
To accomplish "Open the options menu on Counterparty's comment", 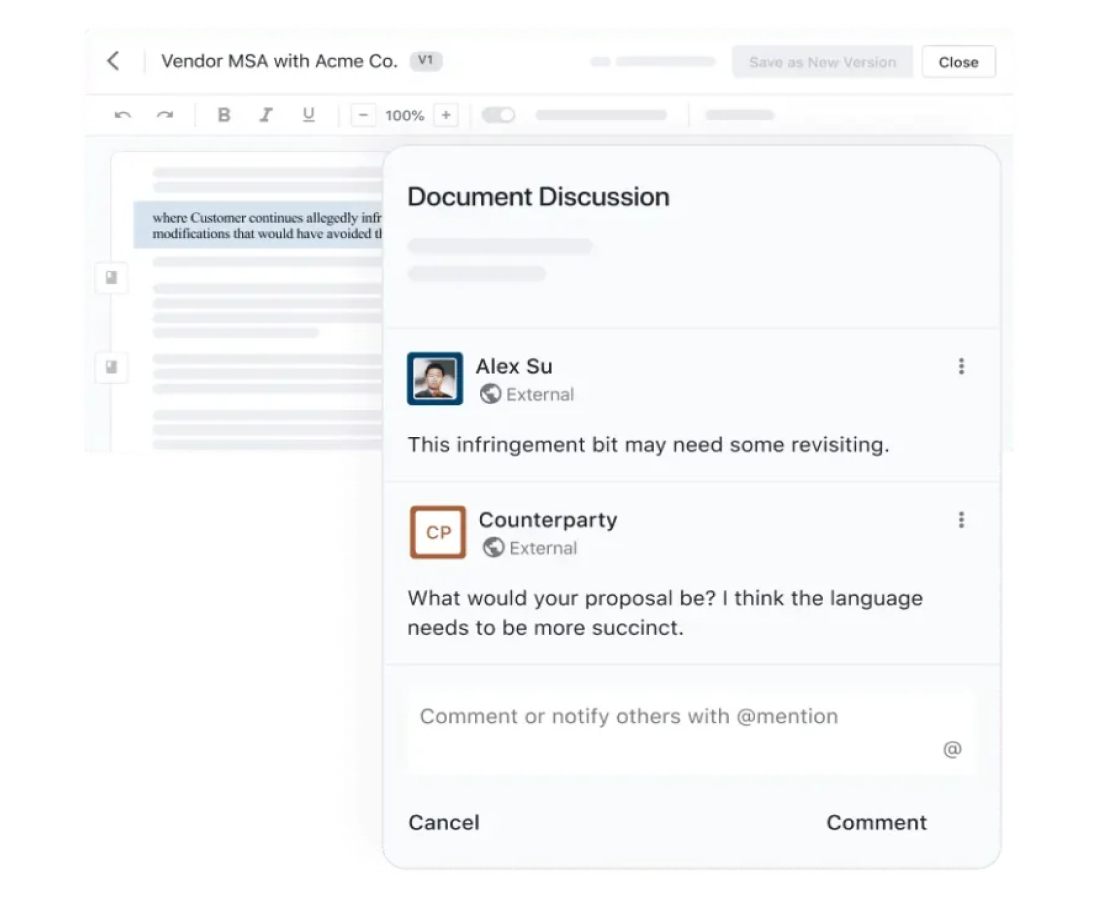I will click(x=961, y=519).
